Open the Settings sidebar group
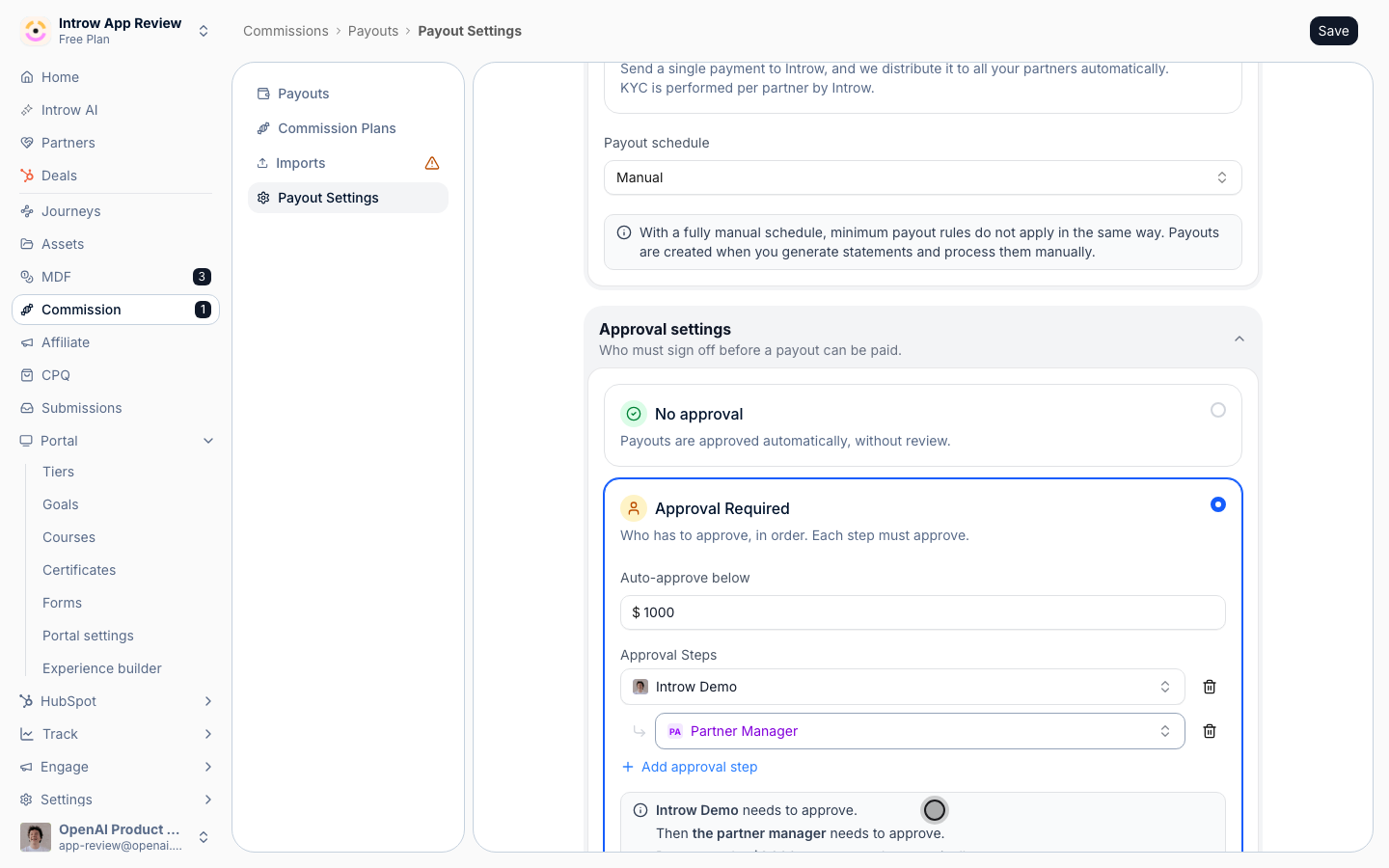Viewport: 1389px width, 868px height. (116, 800)
